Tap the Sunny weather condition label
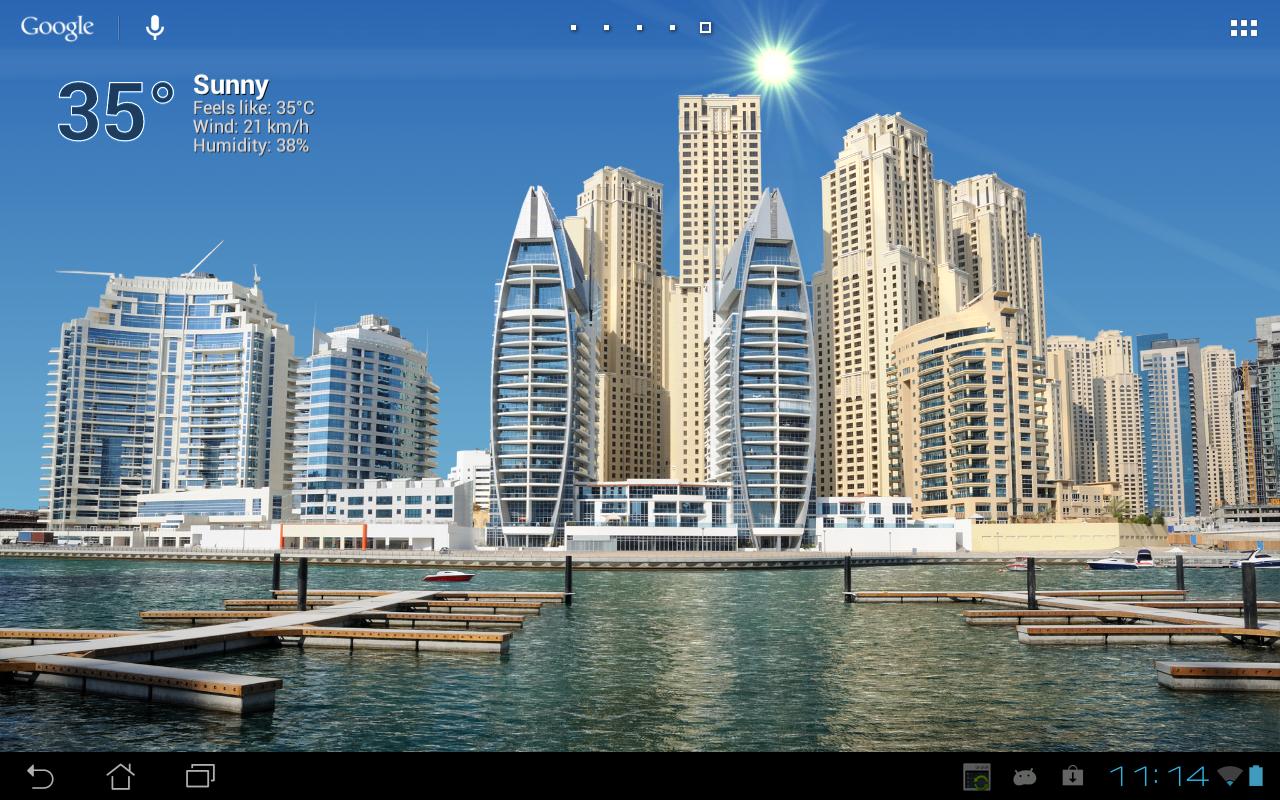Screen dimensions: 1280x800 coord(230,85)
